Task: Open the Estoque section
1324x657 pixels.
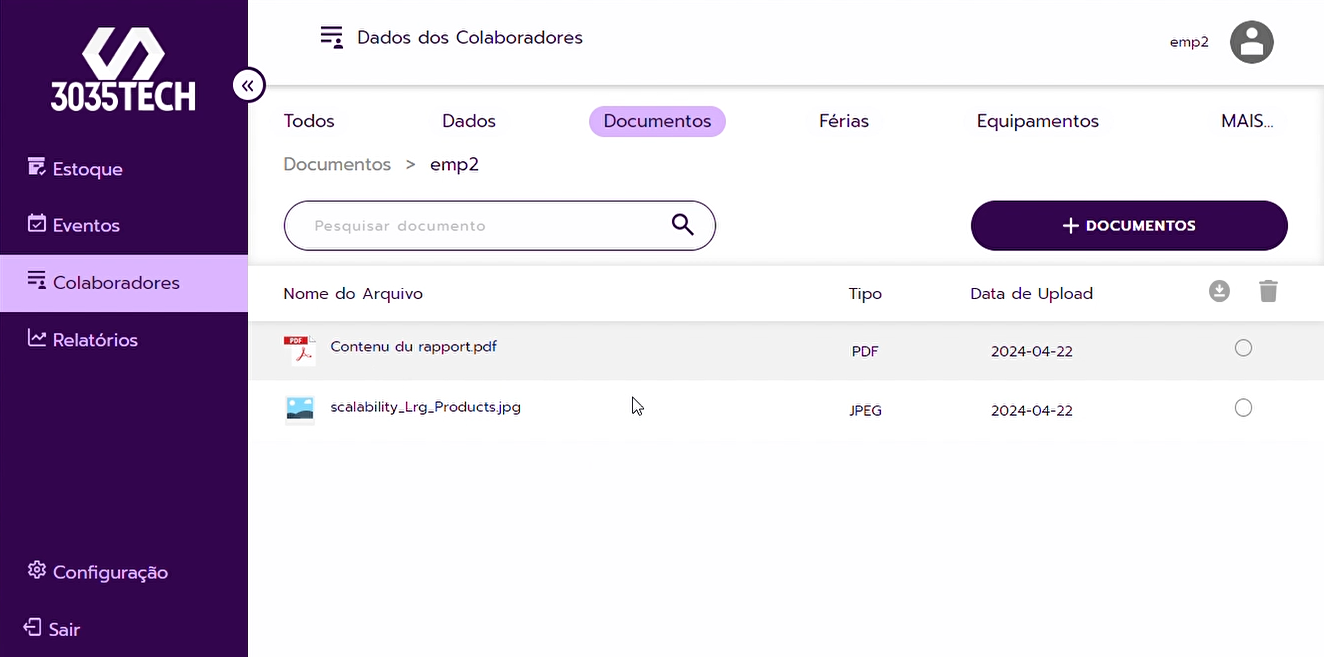Action: (x=75, y=168)
